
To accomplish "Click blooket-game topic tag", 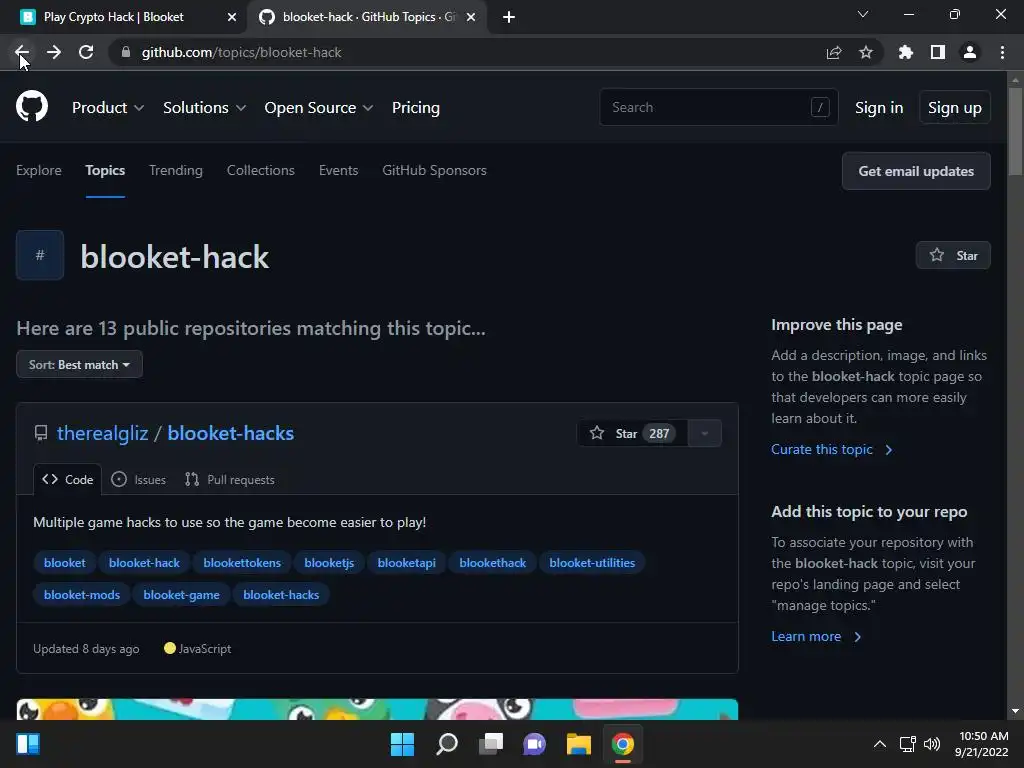I will pos(182,594).
